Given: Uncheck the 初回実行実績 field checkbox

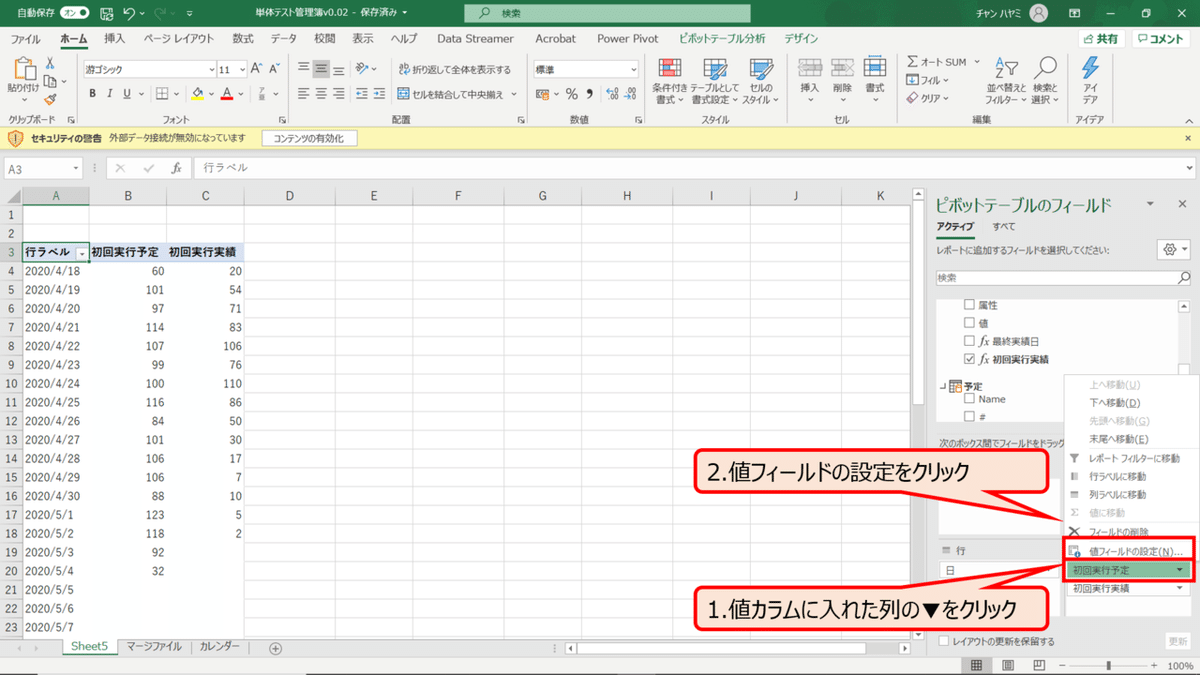Looking at the screenshot, I should point(968,359).
